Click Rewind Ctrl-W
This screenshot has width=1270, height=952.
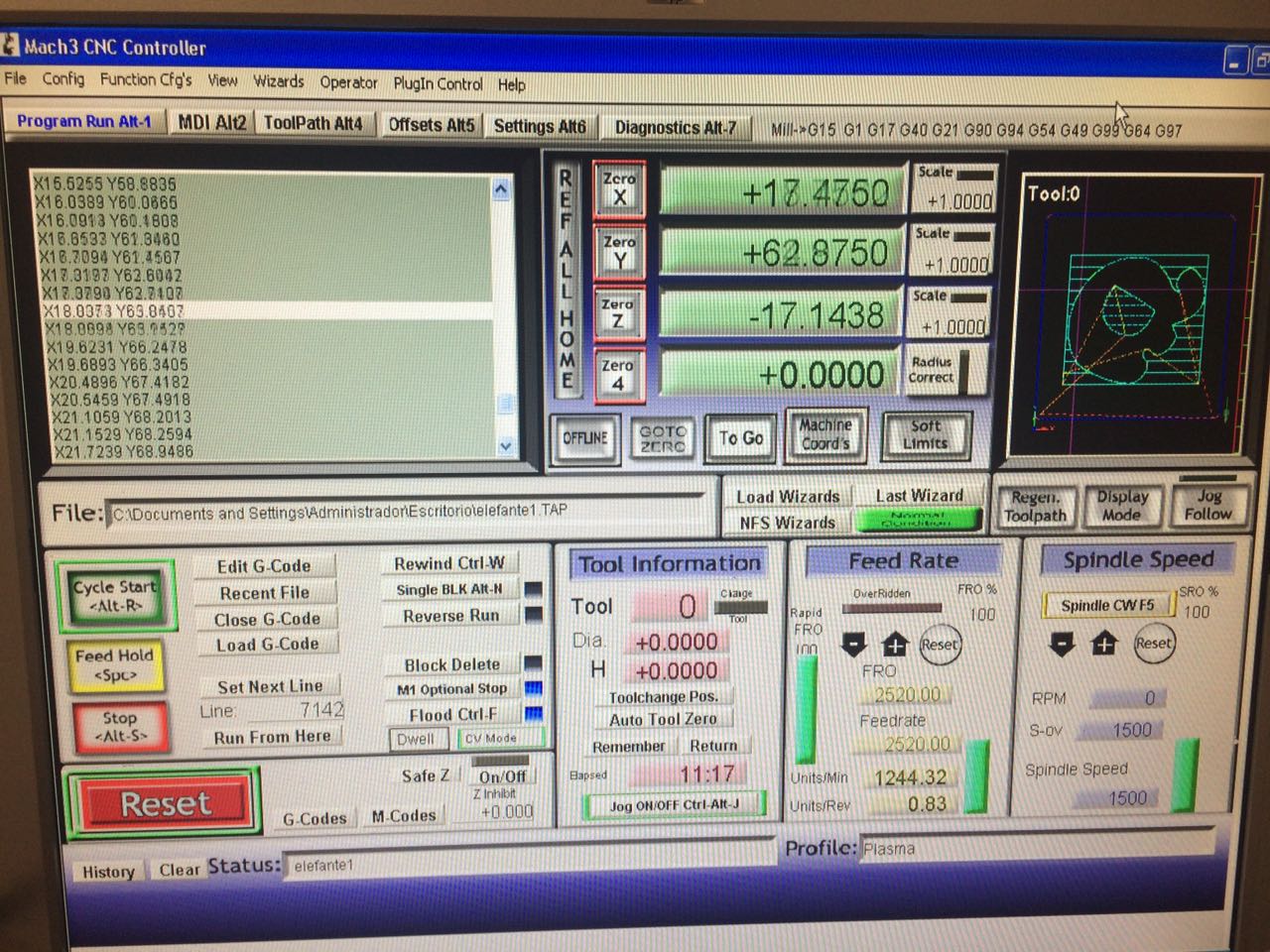pyautogui.click(x=449, y=563)
